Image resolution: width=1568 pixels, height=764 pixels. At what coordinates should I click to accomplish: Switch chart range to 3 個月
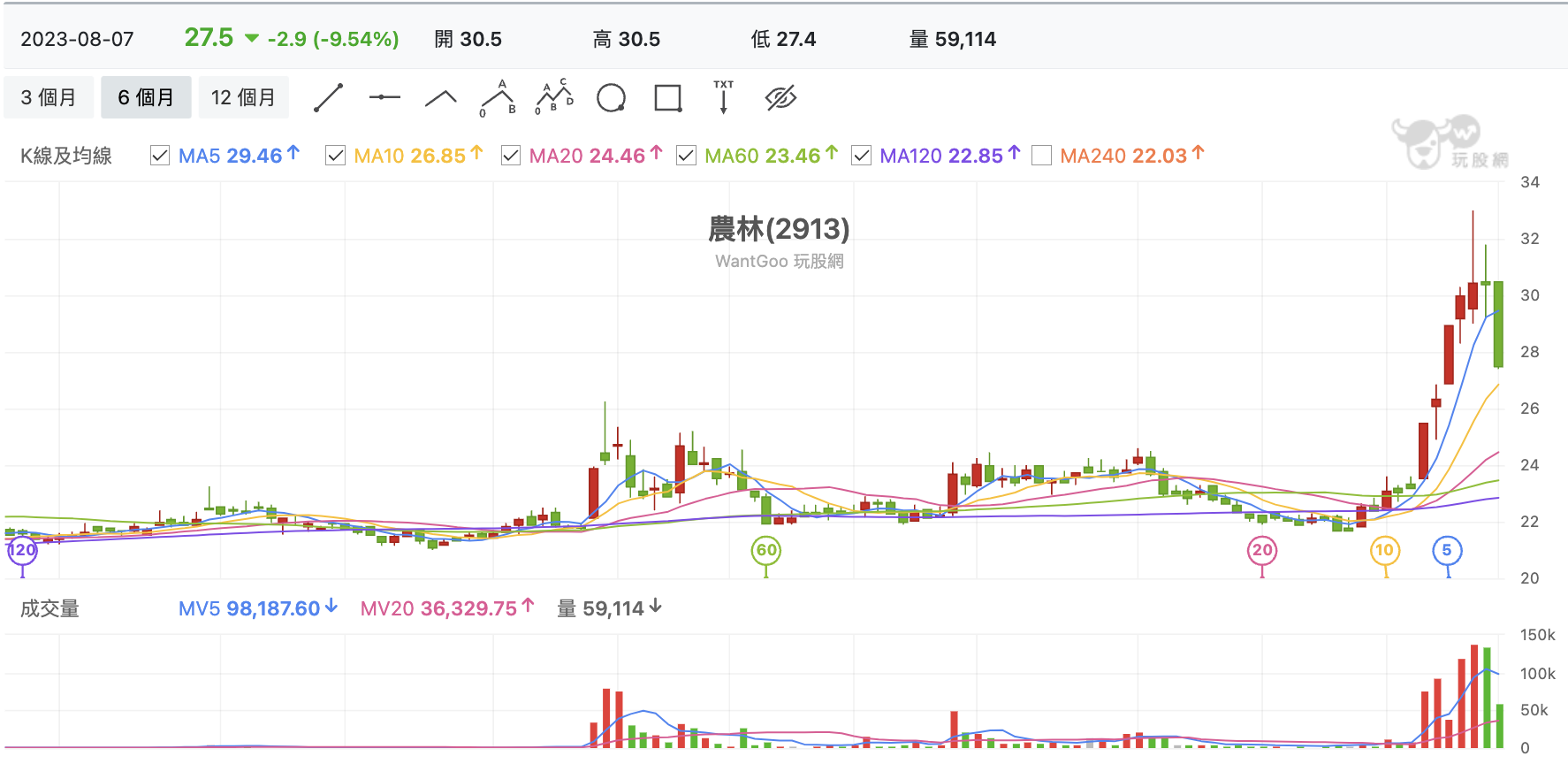pyautogui.click(x=49, y=97)
